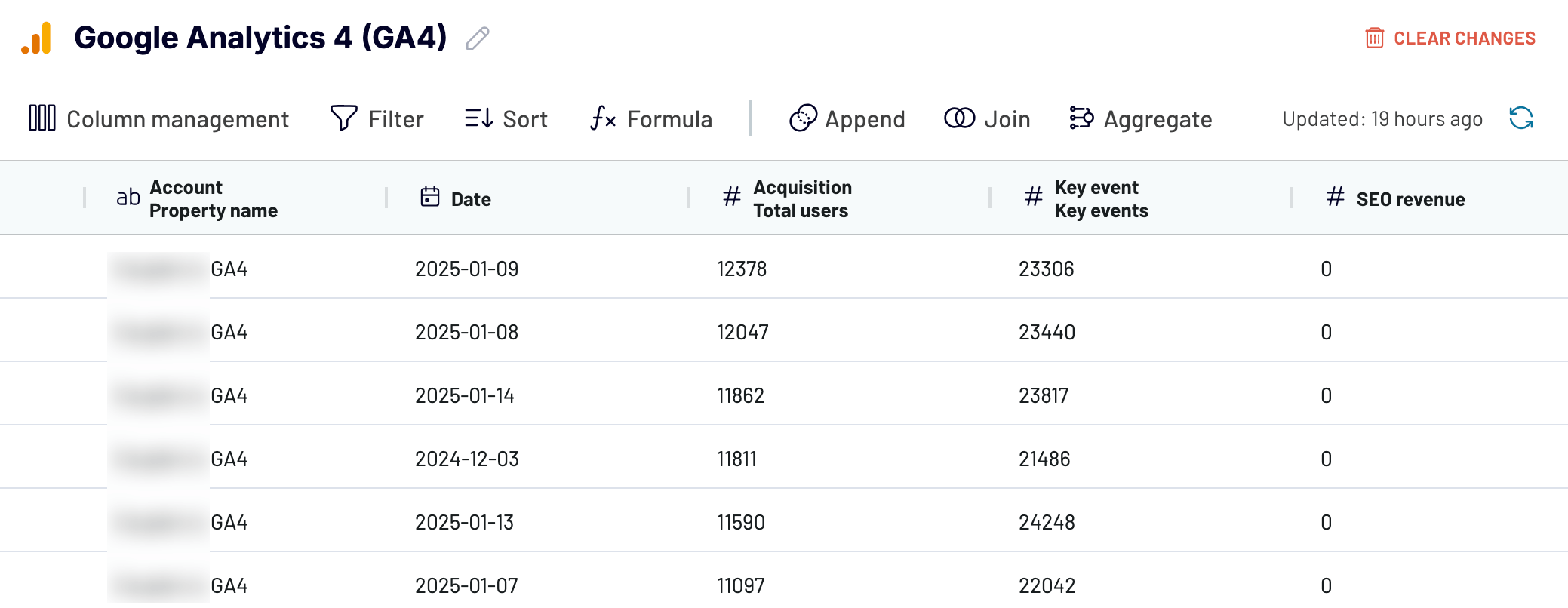The width and height of the screenshot is (1568, 608).
Task: Click the Sort arrows icon
Action: (x=479, y=118)
